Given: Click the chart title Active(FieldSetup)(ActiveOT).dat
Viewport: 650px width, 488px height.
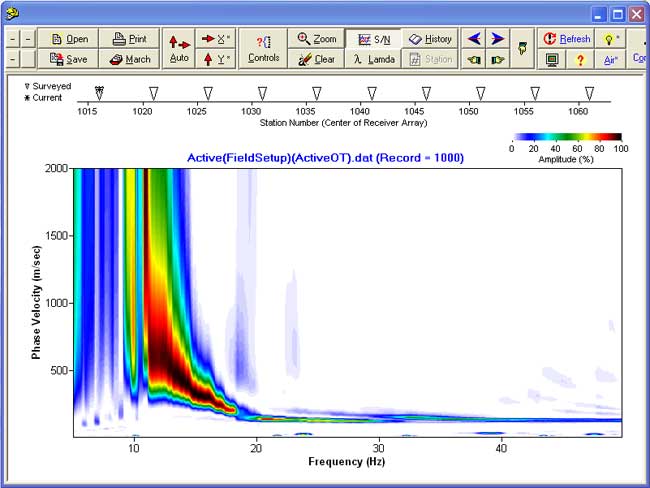Looking at the screenshot, I should click(x=325, y=158).
